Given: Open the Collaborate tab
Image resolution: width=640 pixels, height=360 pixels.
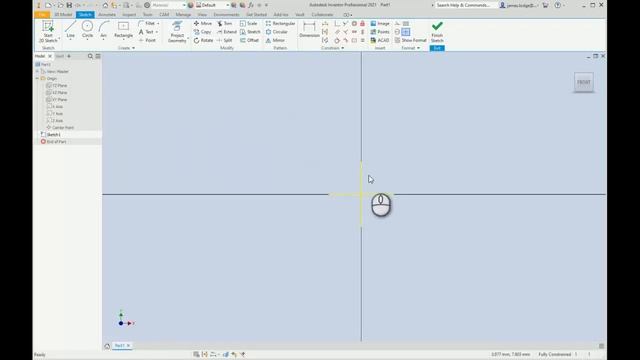Looking at the screenshot, I should 322,15.
